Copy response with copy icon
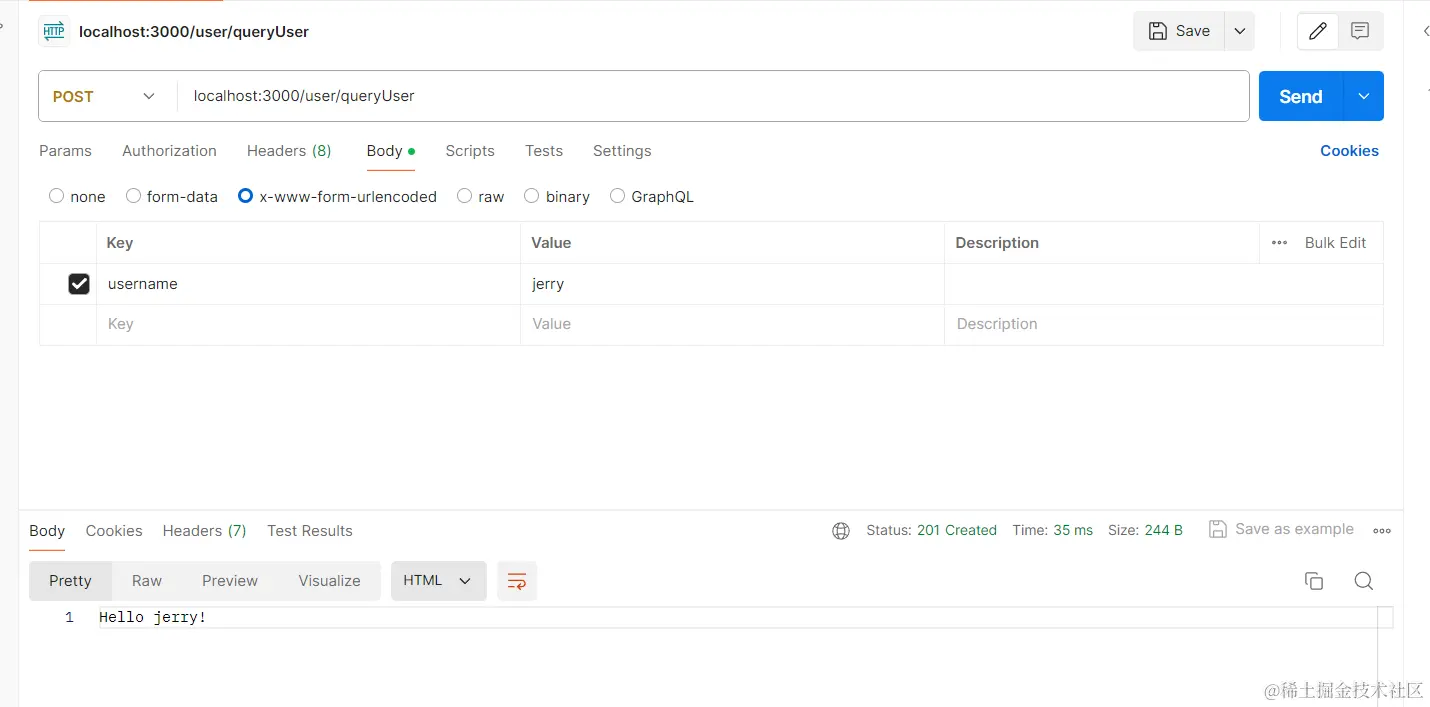Image resolution: width=1430 pixels, height=707 pixels. point(1314,581)
